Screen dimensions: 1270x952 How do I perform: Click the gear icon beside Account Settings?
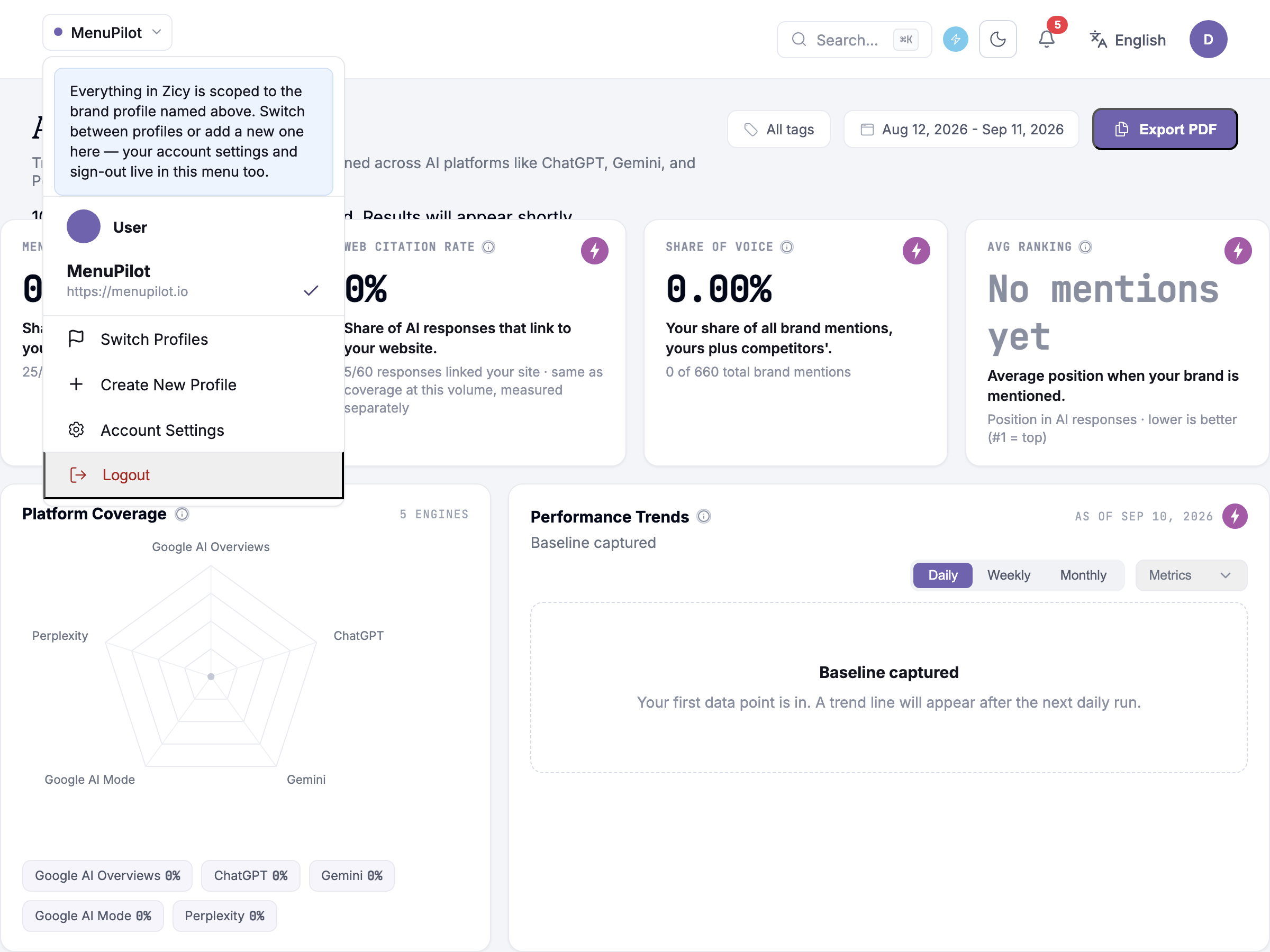pyautogui.click(x=76, y=430)
